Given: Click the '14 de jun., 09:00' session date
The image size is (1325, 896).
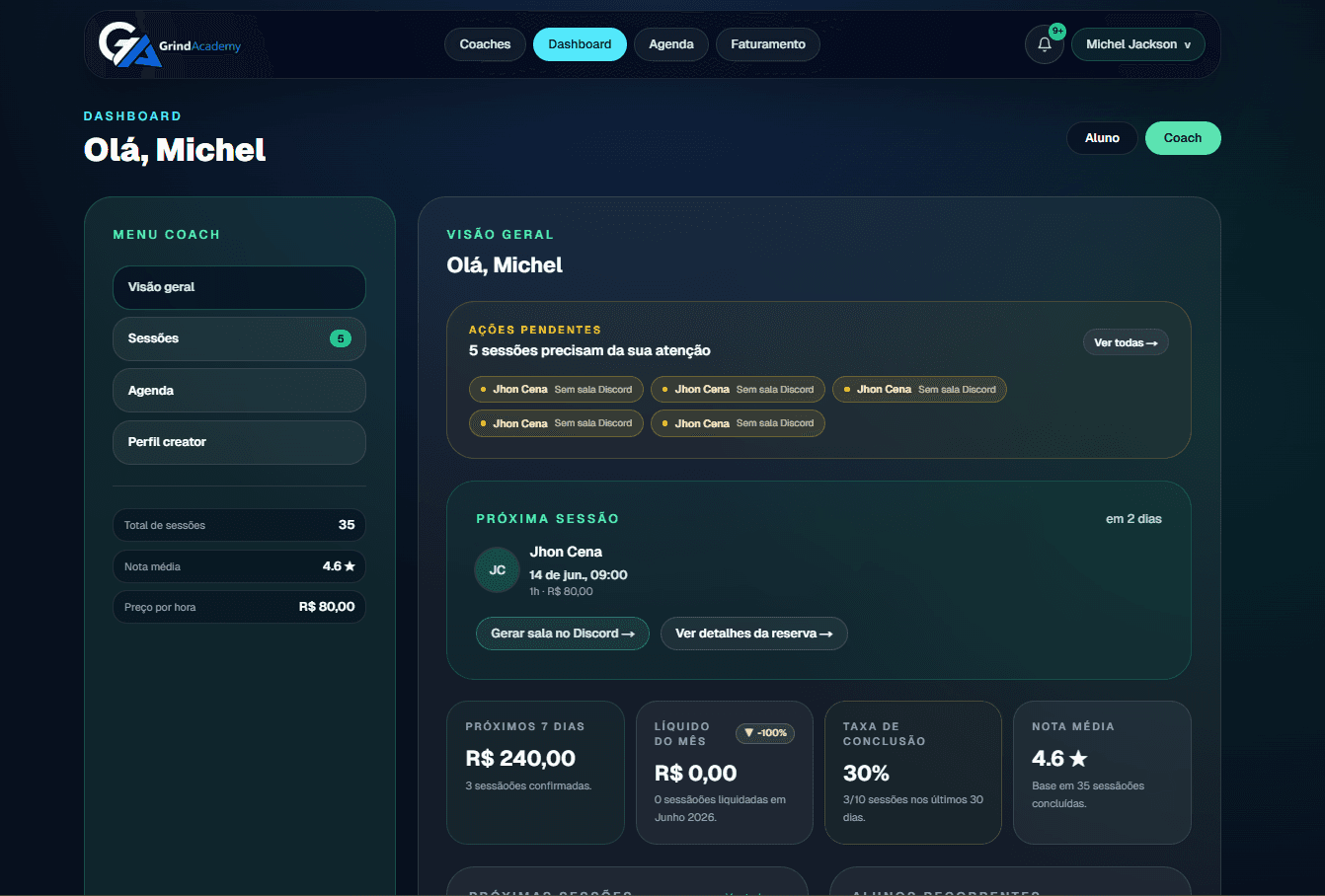Looking at the screenshot, I should point(579,575).
